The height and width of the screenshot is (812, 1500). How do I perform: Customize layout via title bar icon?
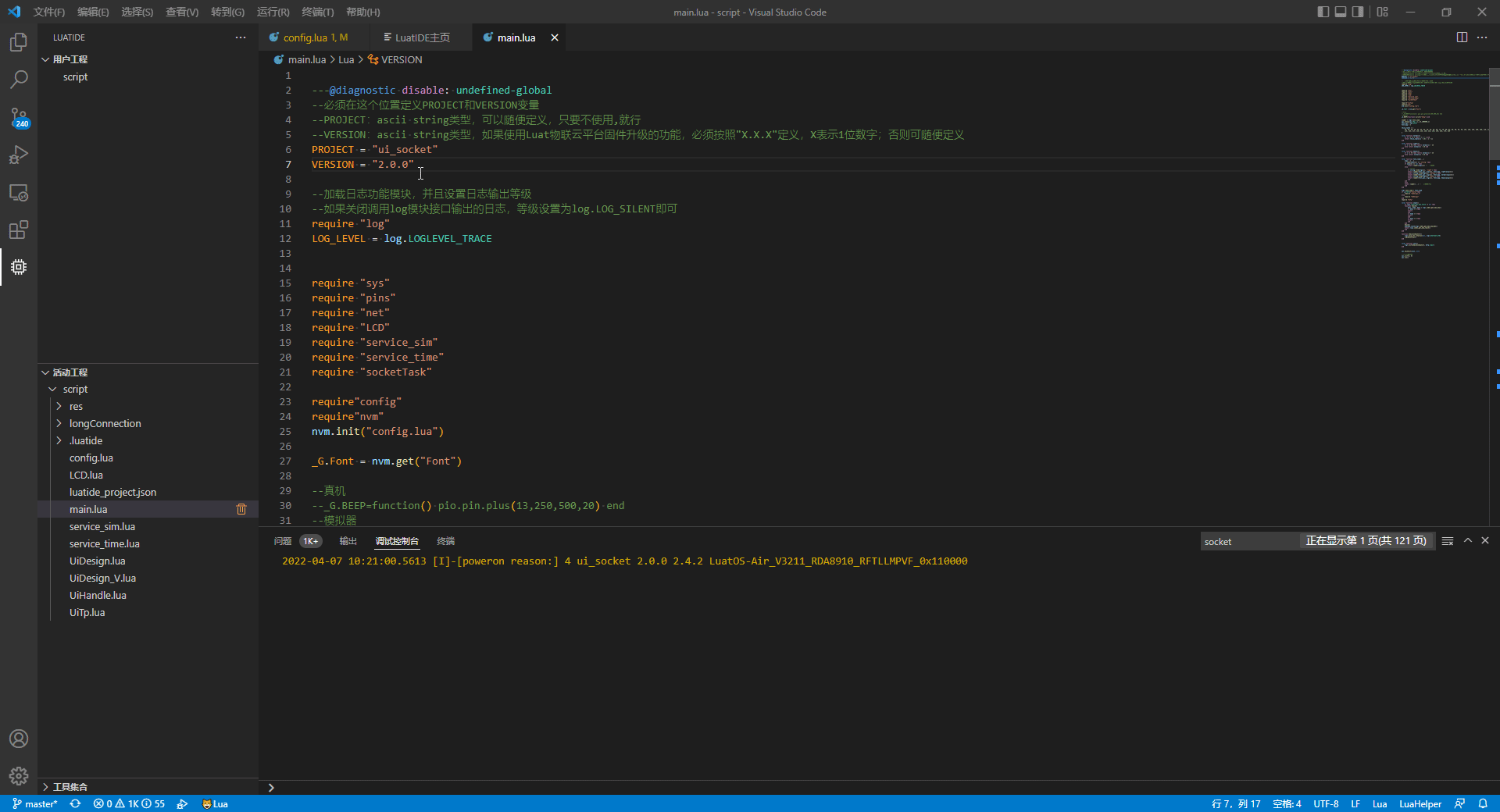(x=1383, y=12)
